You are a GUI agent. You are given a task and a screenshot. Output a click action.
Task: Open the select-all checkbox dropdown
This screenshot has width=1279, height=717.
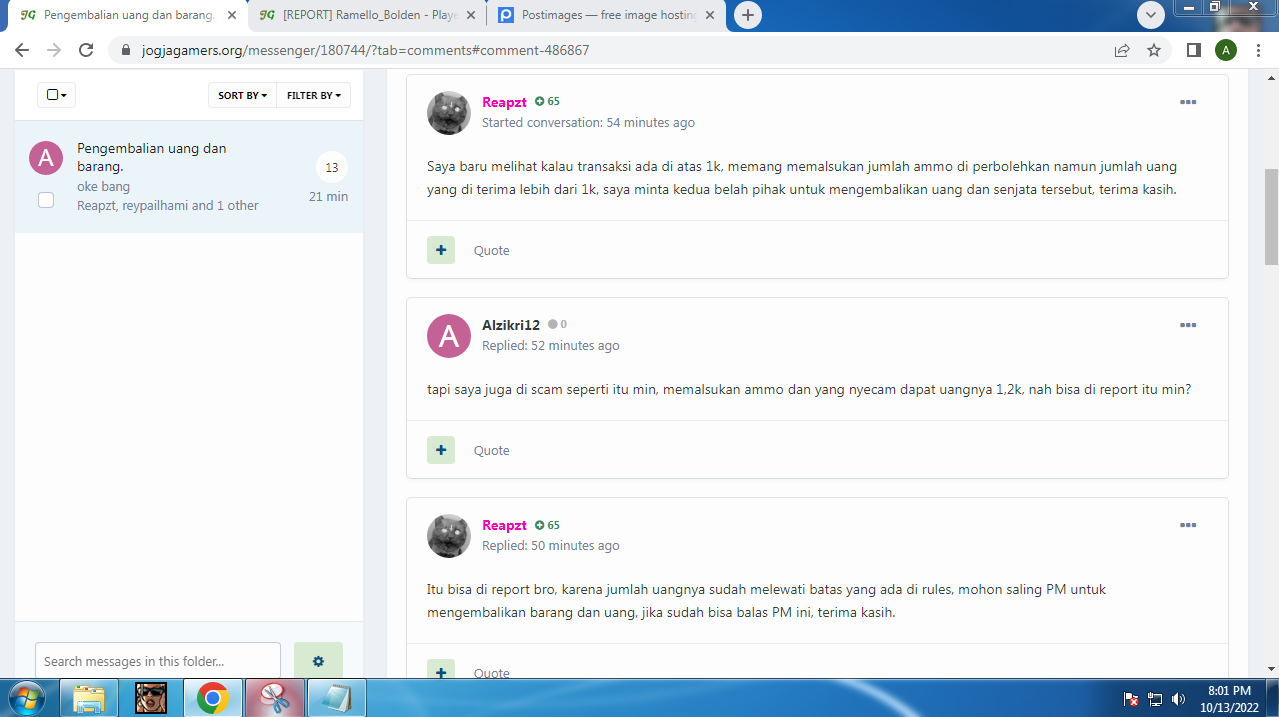click(57, 95)
